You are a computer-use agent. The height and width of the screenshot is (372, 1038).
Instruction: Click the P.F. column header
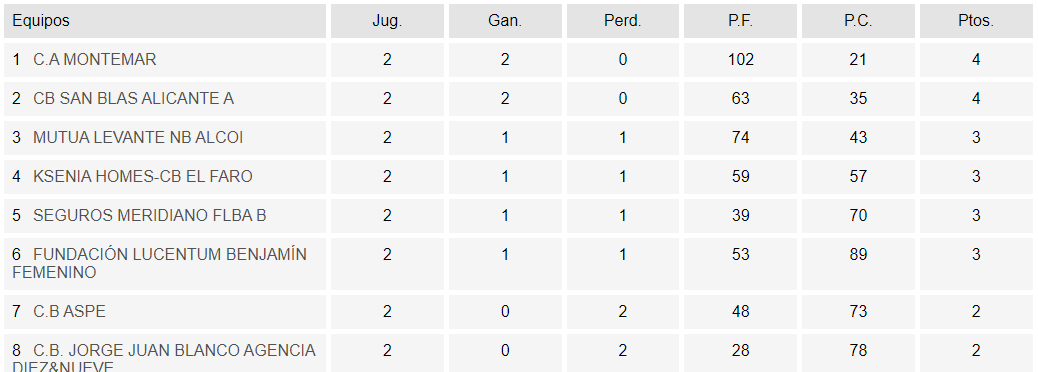(740, 21)
